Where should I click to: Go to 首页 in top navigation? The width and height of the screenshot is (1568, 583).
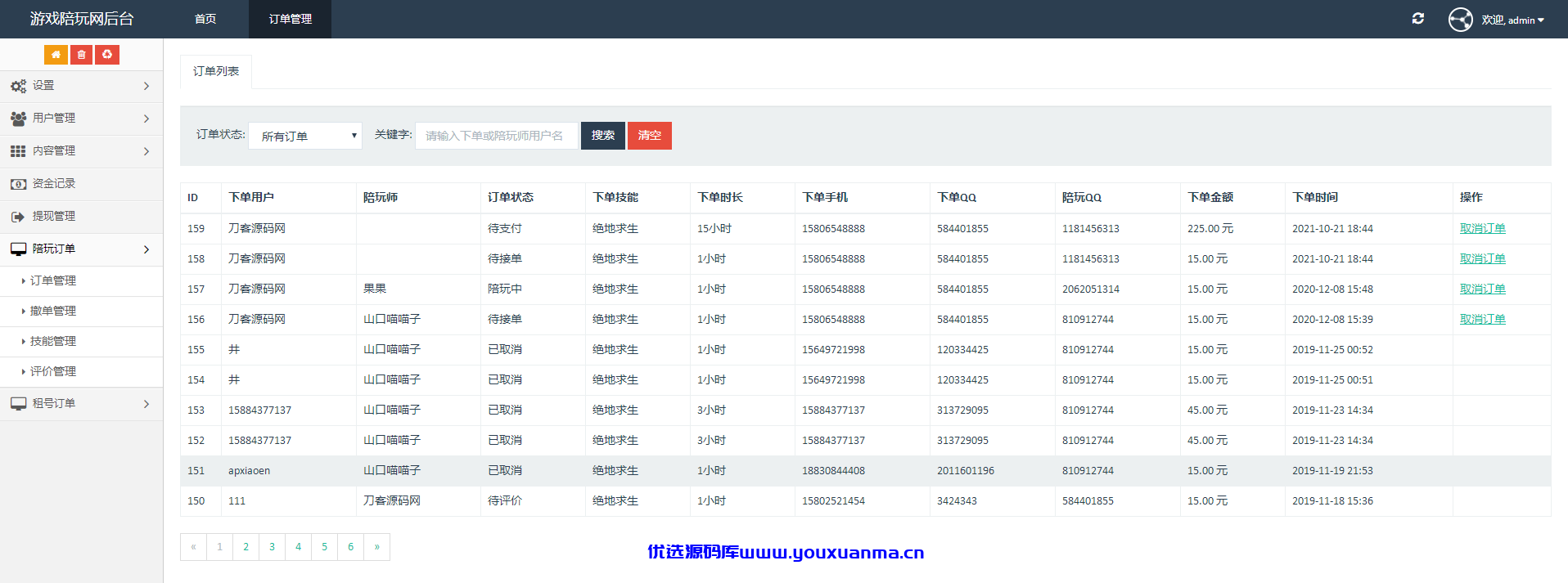coord(205,19)
